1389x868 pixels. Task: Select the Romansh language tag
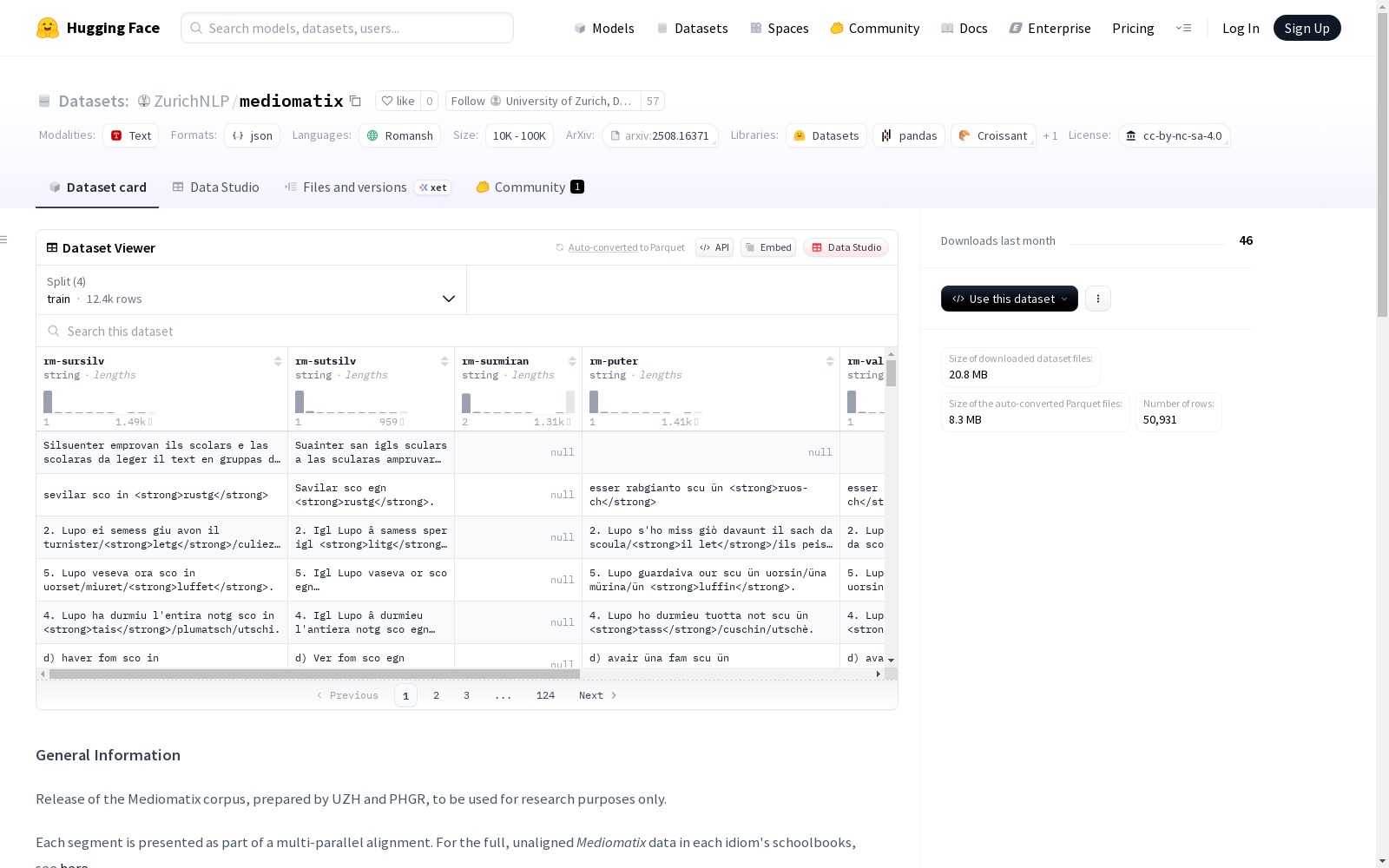(x=400, y=135)
